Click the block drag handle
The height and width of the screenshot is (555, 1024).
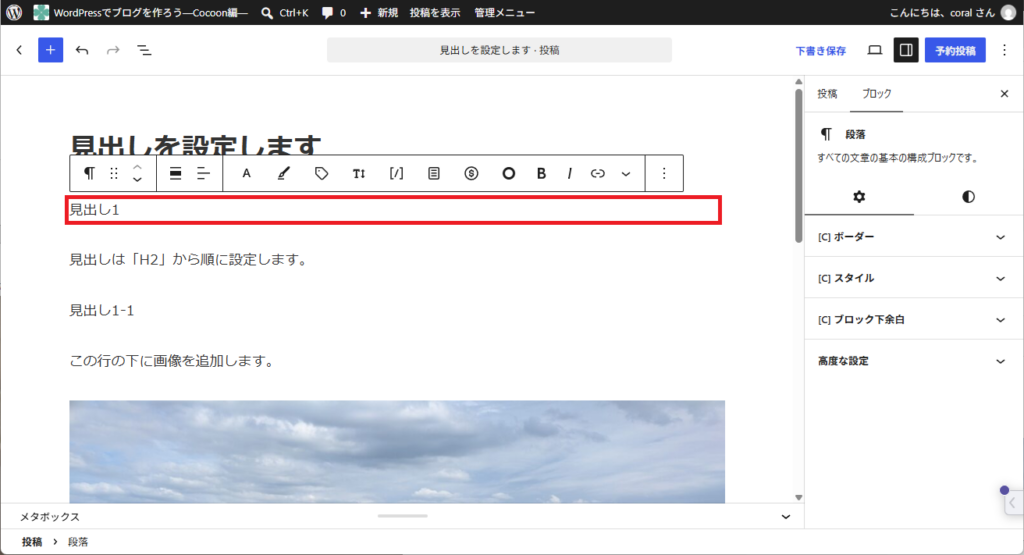(114, 173)
